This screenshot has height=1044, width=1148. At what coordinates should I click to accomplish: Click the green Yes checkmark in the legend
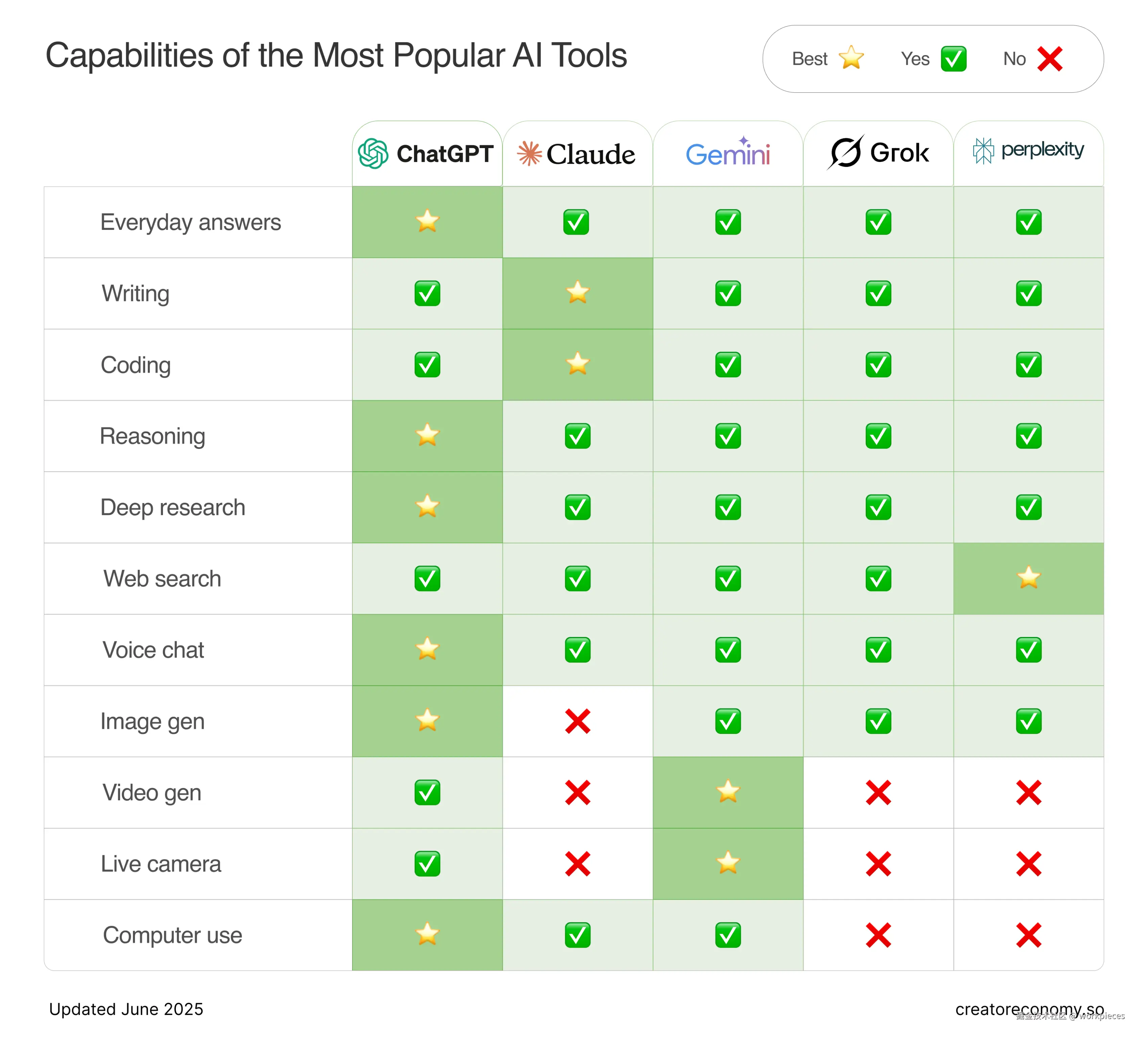click(x=953, y=58)
